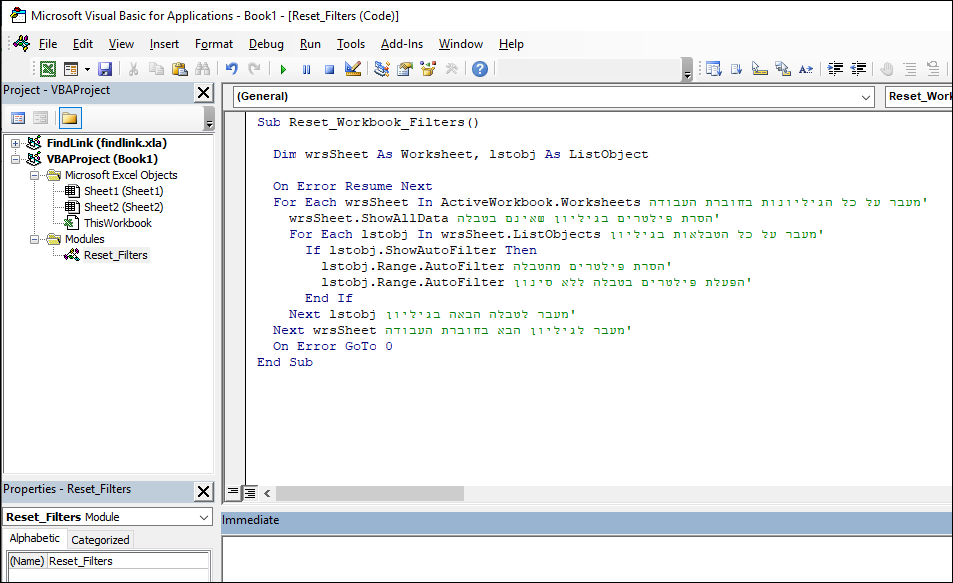Select ThisWorkbook in the project tree

tap(117, 223)
